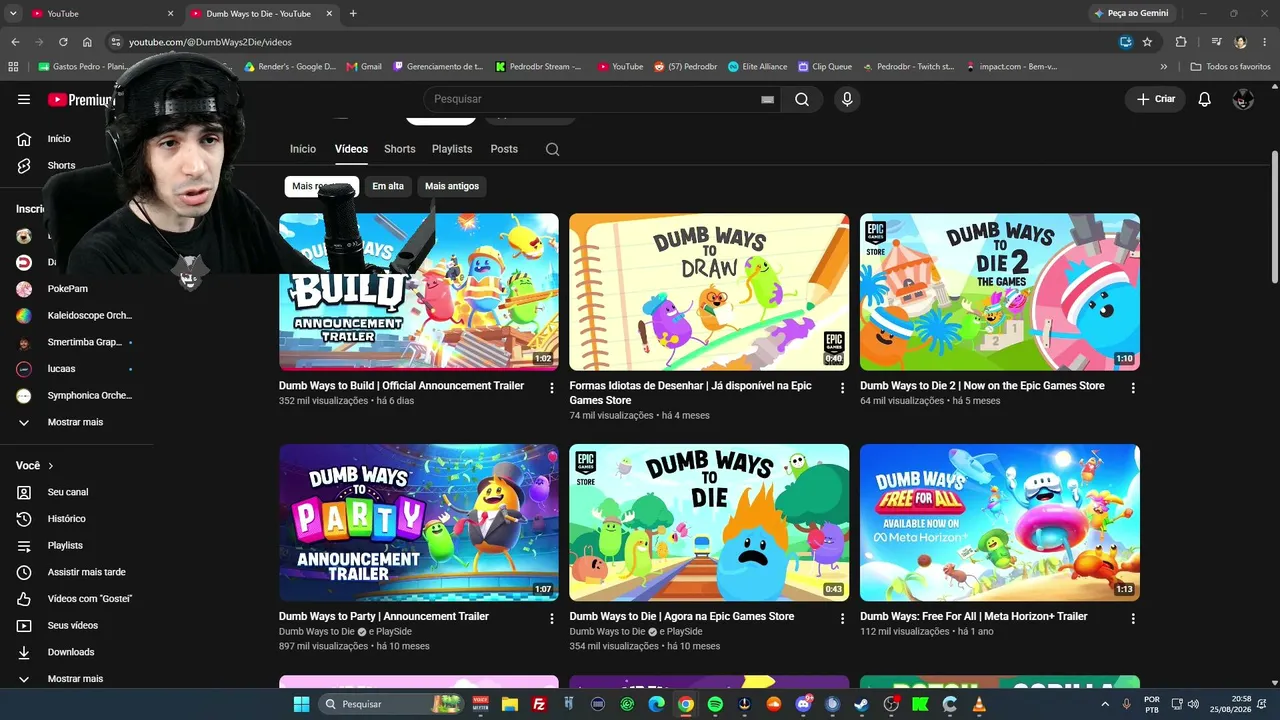Screen dimensions: 1280x720
Task: Open the Início channel tab
Action: 303,149
